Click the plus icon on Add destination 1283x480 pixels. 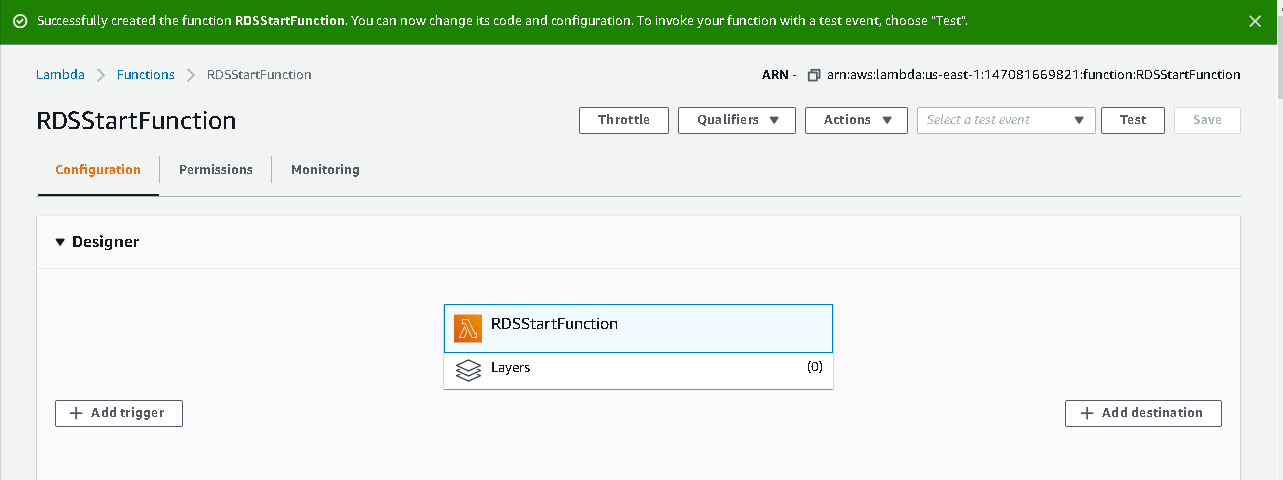point(1087,413)
